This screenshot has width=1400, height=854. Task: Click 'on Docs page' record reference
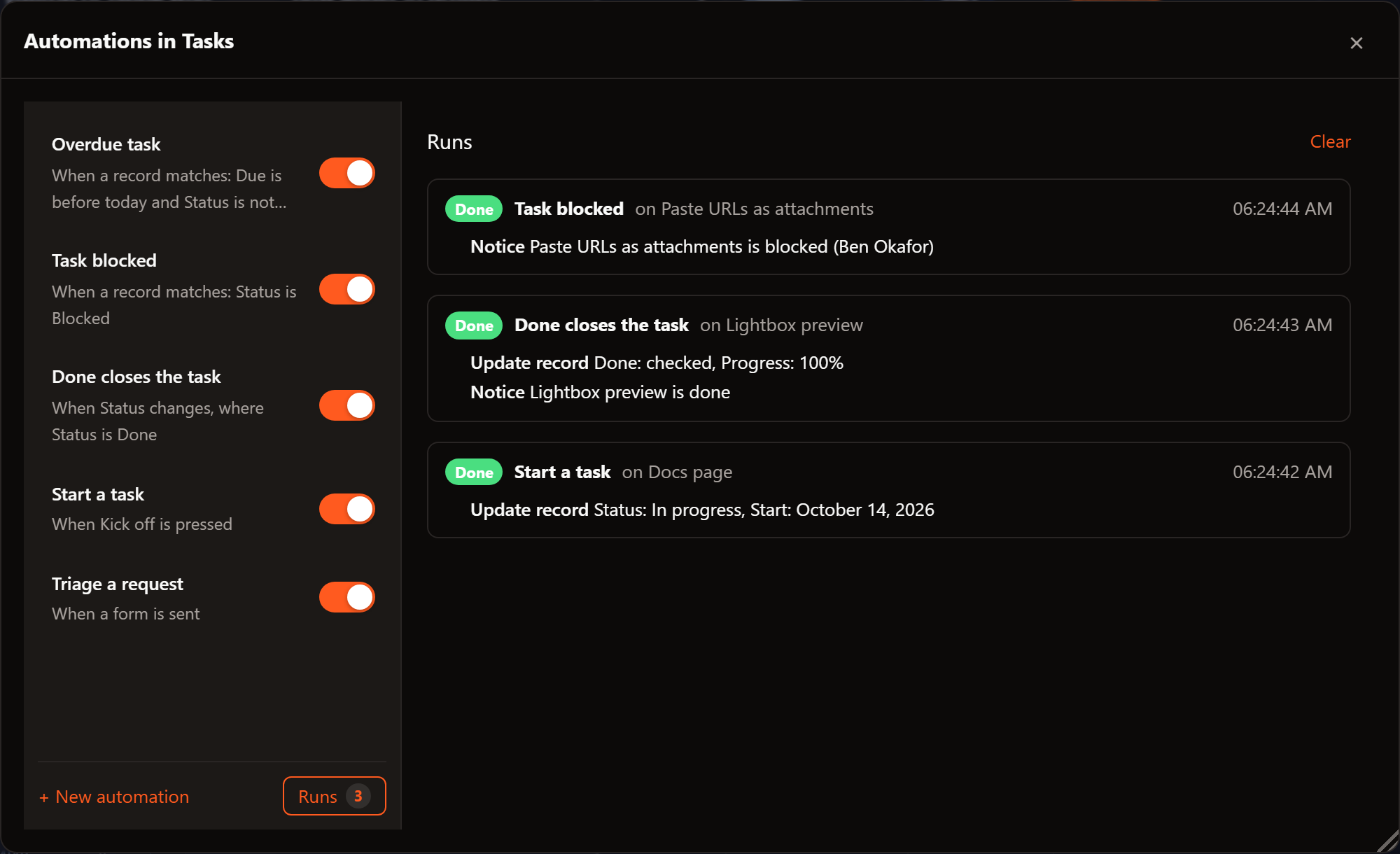[677, 472]
